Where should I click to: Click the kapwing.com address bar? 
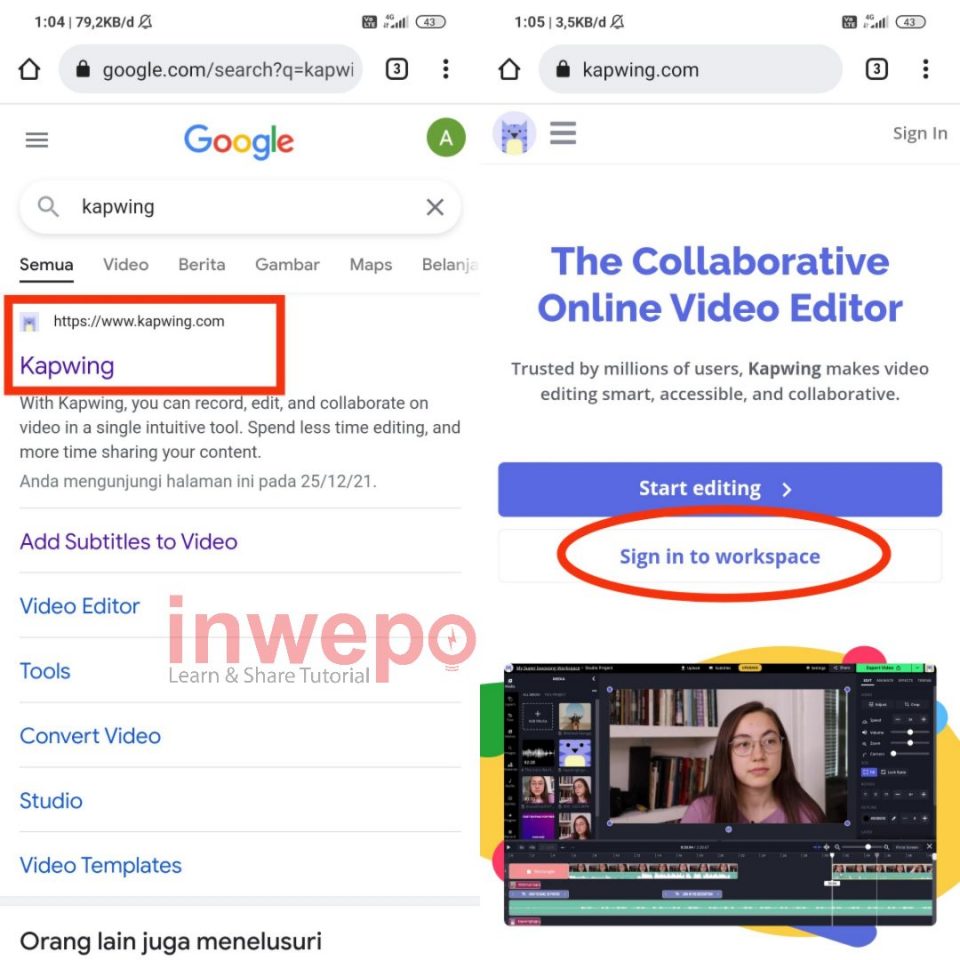click(690, 69)
